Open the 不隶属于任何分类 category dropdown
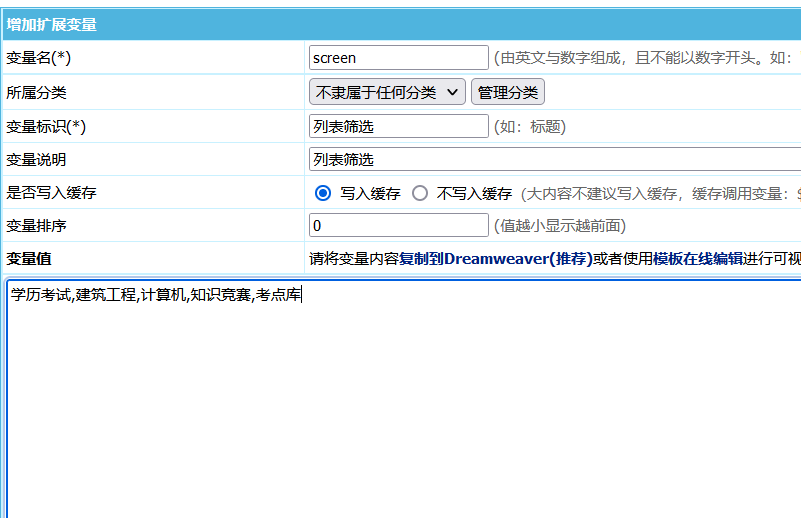Image resolution: width=801 pixels, height=518 pixels. [x=387, y=93]
